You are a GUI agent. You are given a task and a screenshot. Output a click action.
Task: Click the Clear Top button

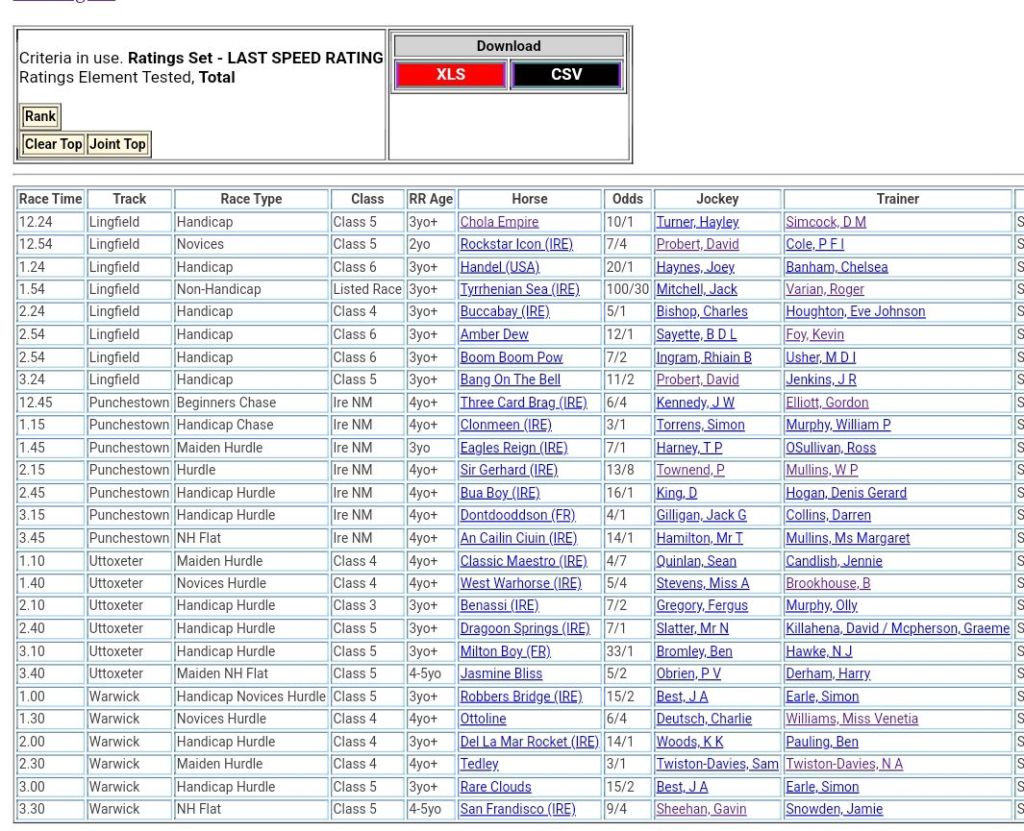click(x=53, y=144)
